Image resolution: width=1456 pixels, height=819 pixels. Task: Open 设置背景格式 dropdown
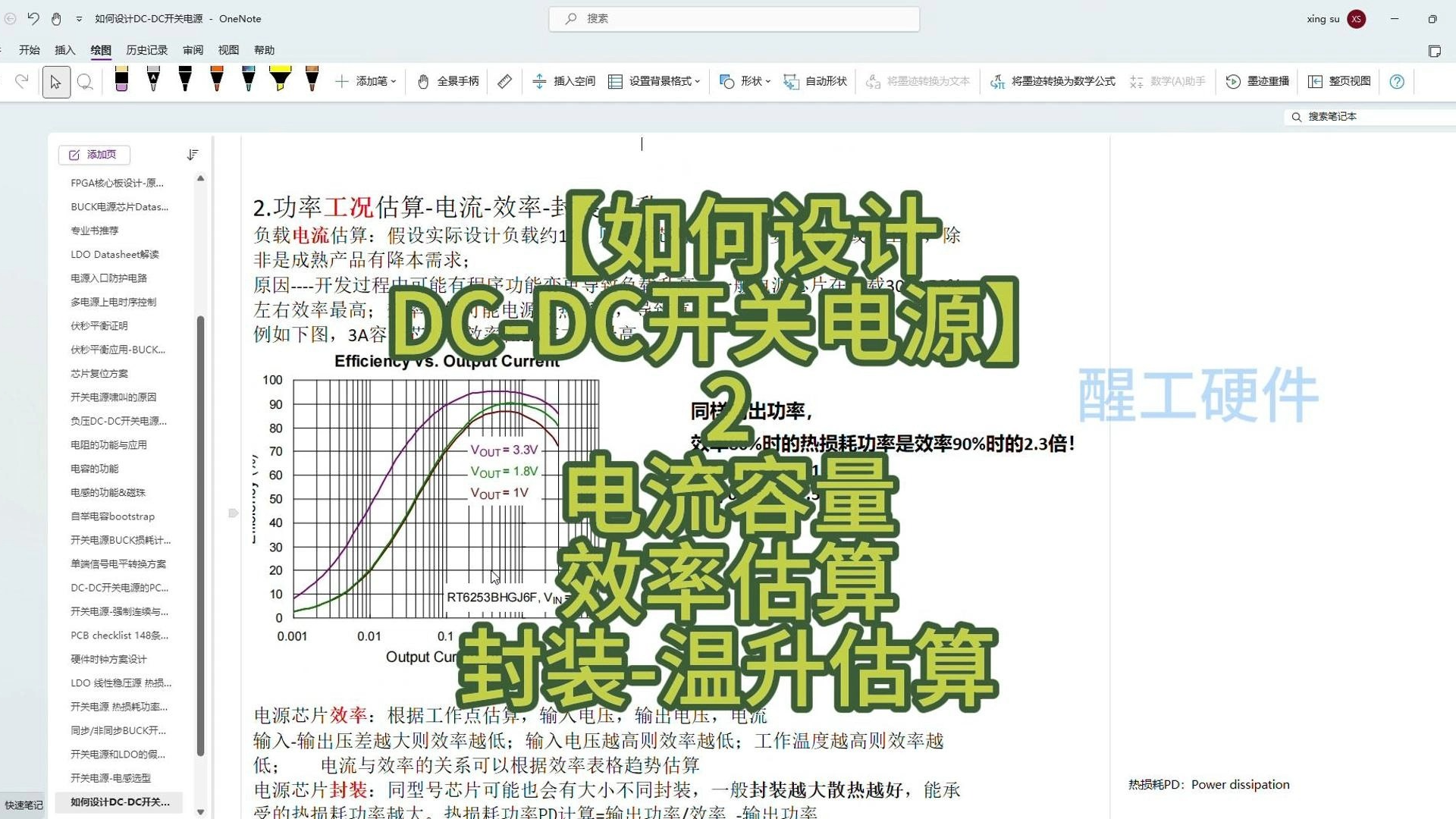click(654, 81)
